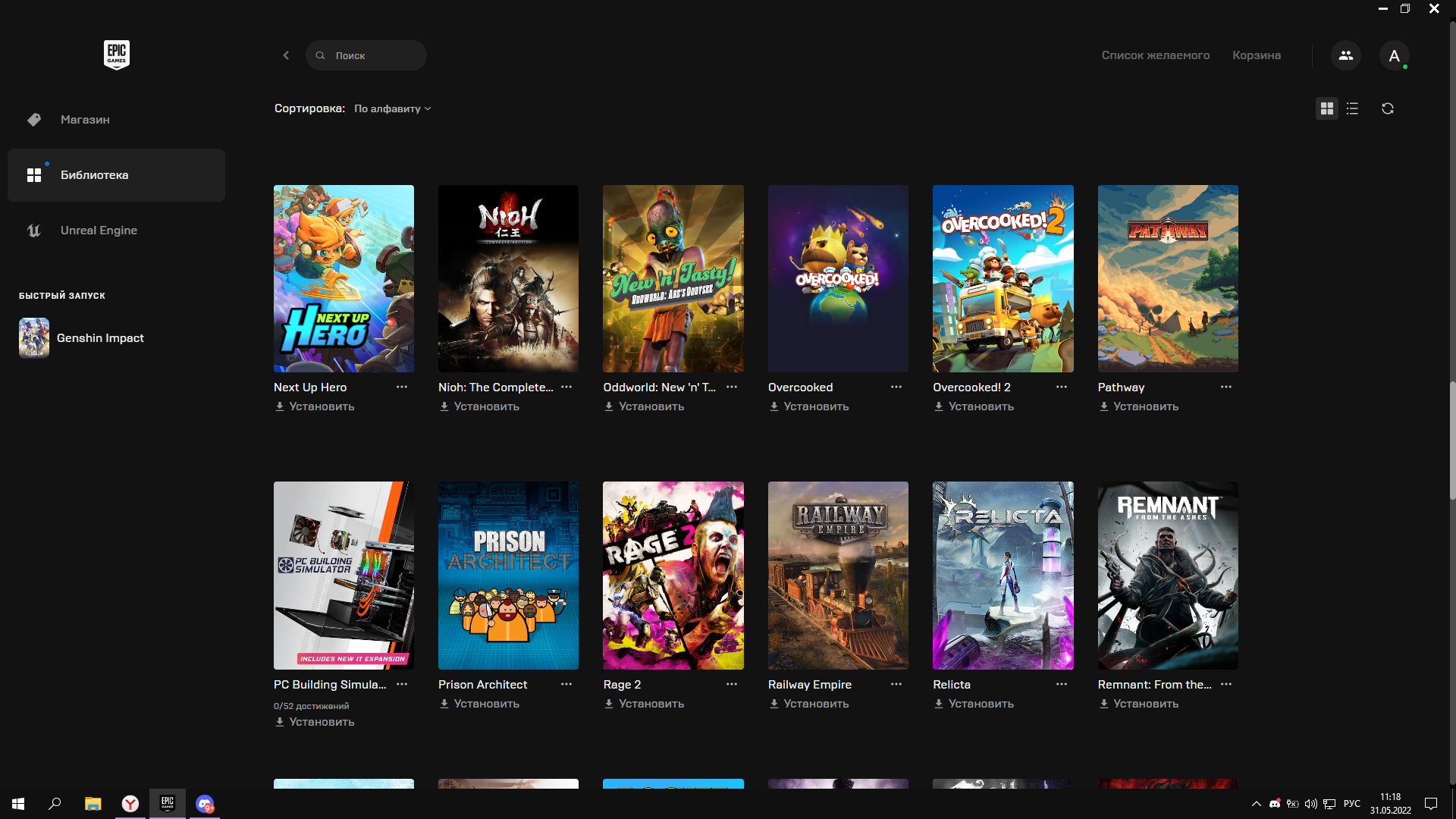Install Overcooked! 2

pos(974,406)
